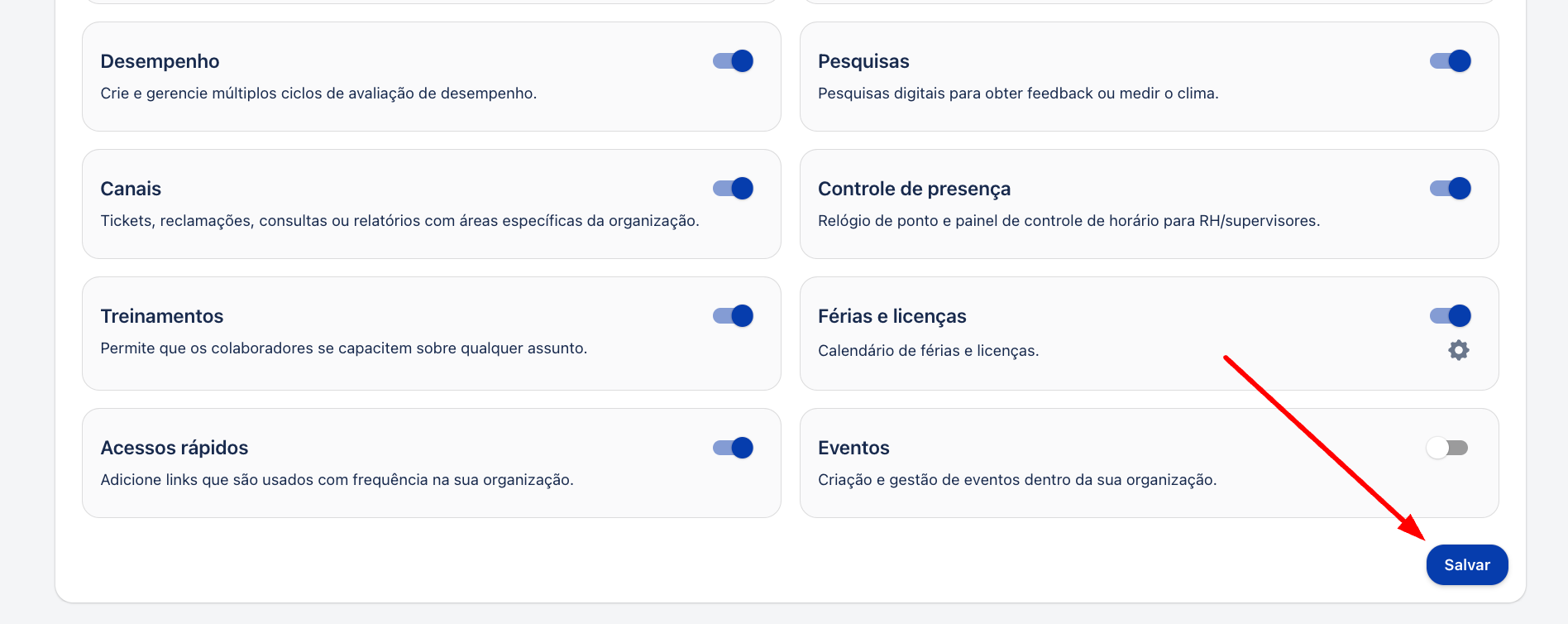Switch off the Treinamentos toggle
This screenshot has height=624, width=1568.
(733, 316)
